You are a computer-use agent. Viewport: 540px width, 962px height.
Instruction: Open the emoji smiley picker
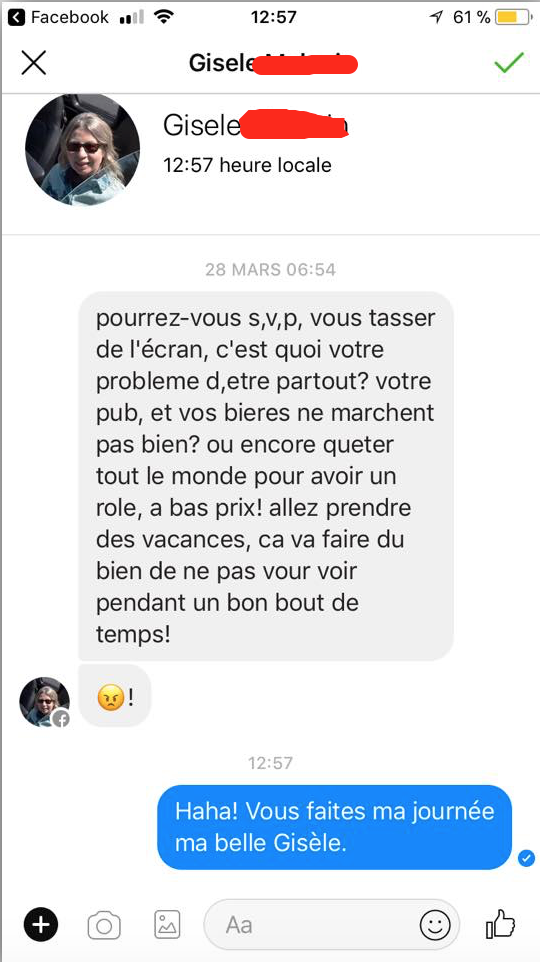click(x=434, y=925)
